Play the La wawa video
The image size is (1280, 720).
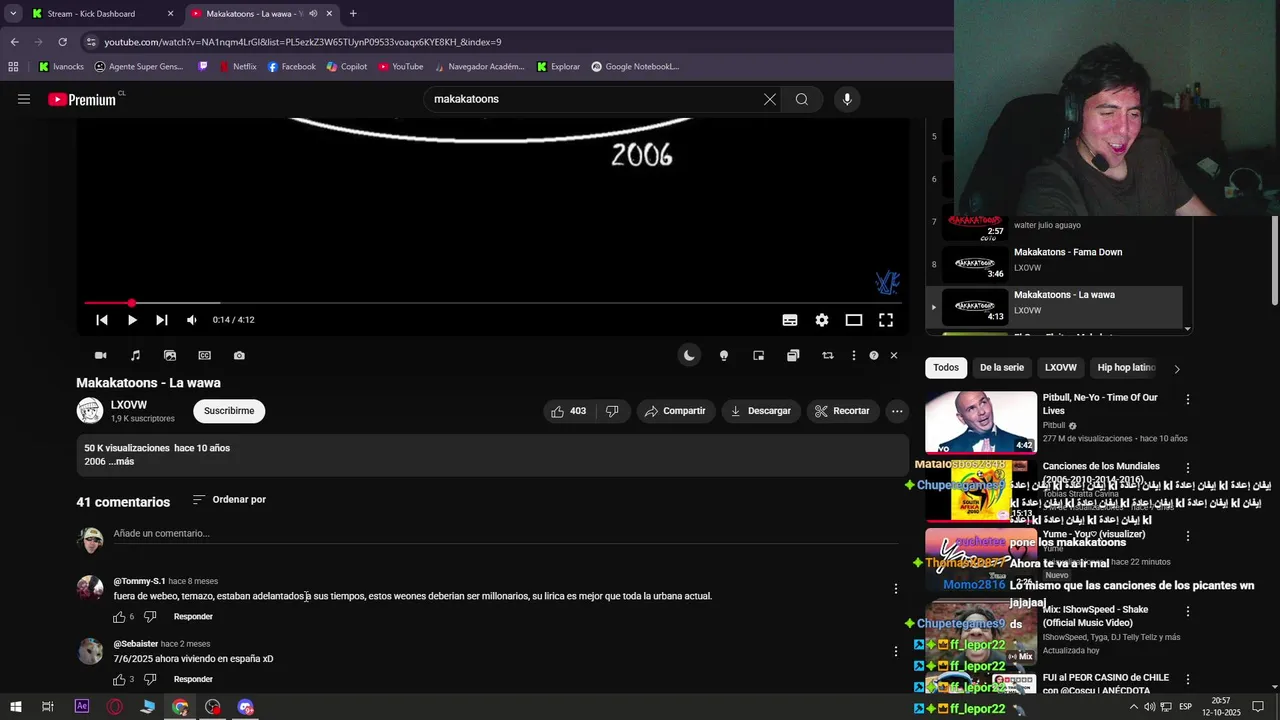132,320
